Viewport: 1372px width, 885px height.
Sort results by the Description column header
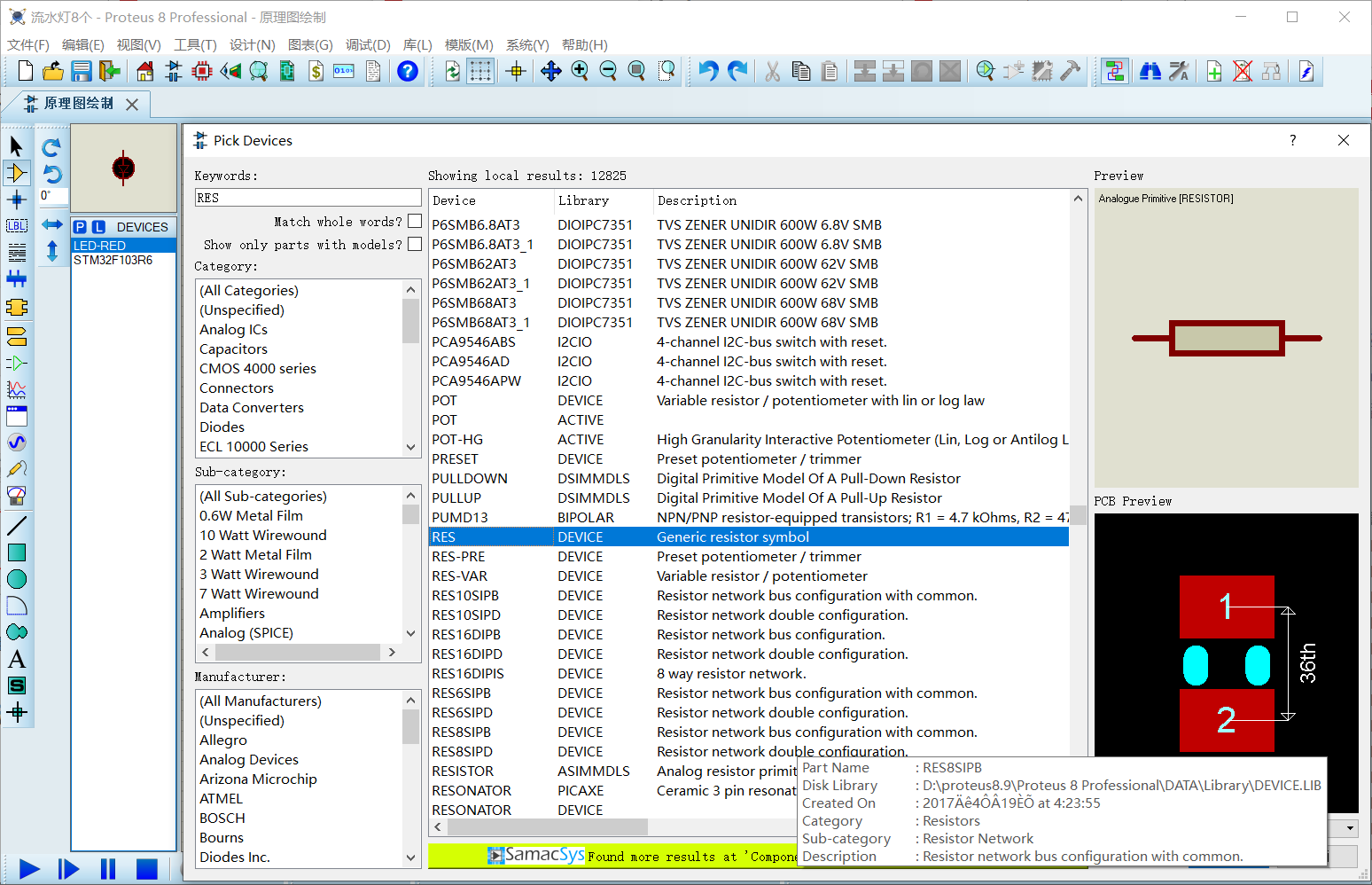[861, 200]
